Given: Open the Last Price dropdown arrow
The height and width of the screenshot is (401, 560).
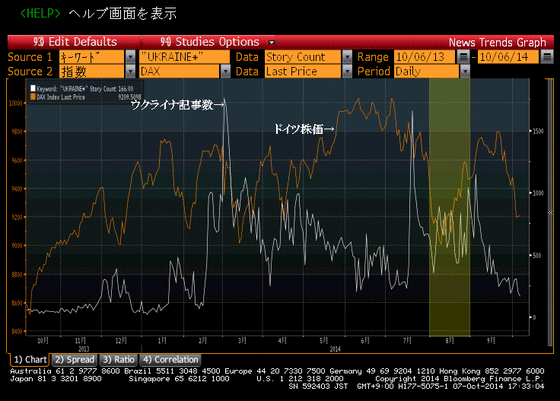Looking at the screenshot, I should click(x=347, y=71).
